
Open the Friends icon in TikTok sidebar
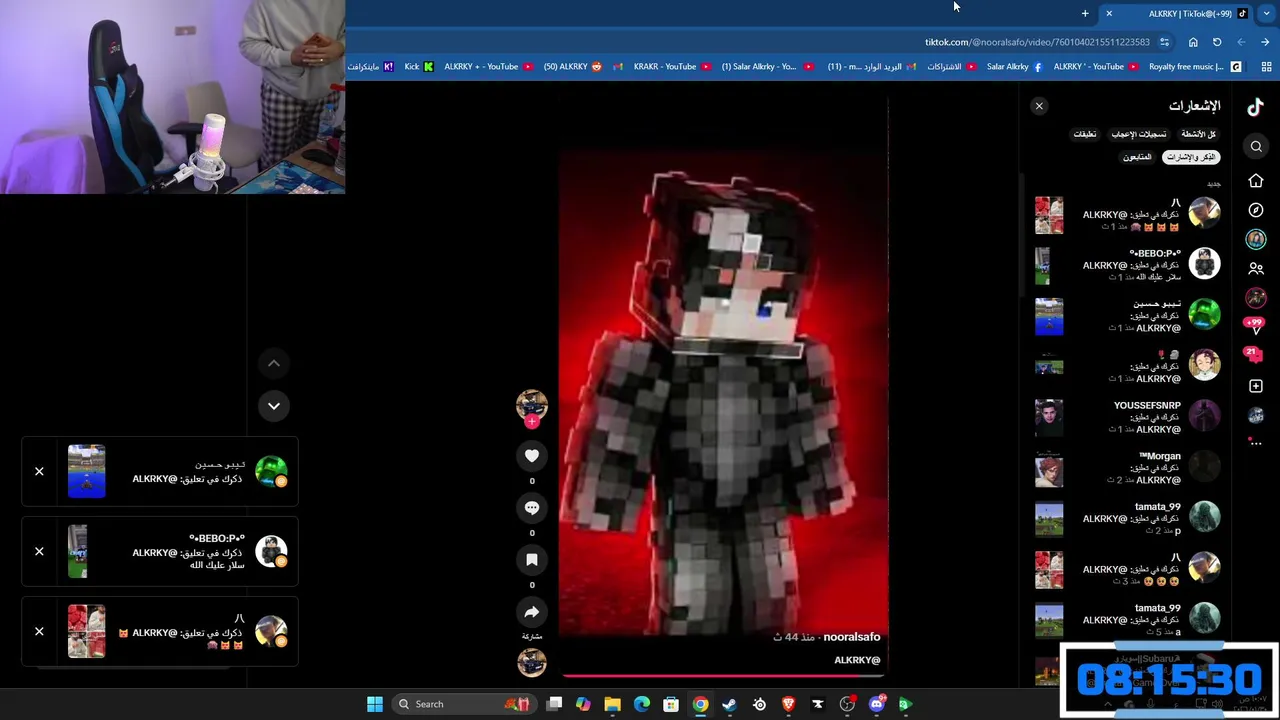pyautogui.click(x=1256, y=269)
